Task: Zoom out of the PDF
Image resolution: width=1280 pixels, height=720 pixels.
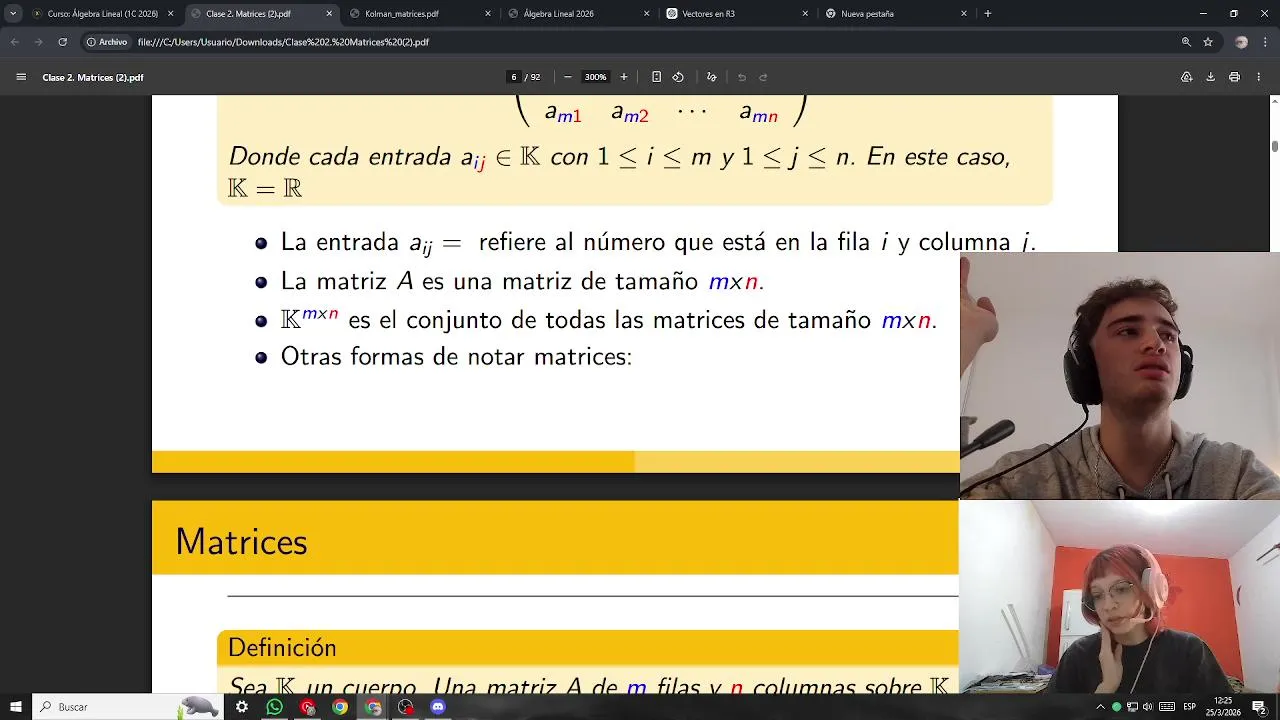Action: click(x=568, y=77)
